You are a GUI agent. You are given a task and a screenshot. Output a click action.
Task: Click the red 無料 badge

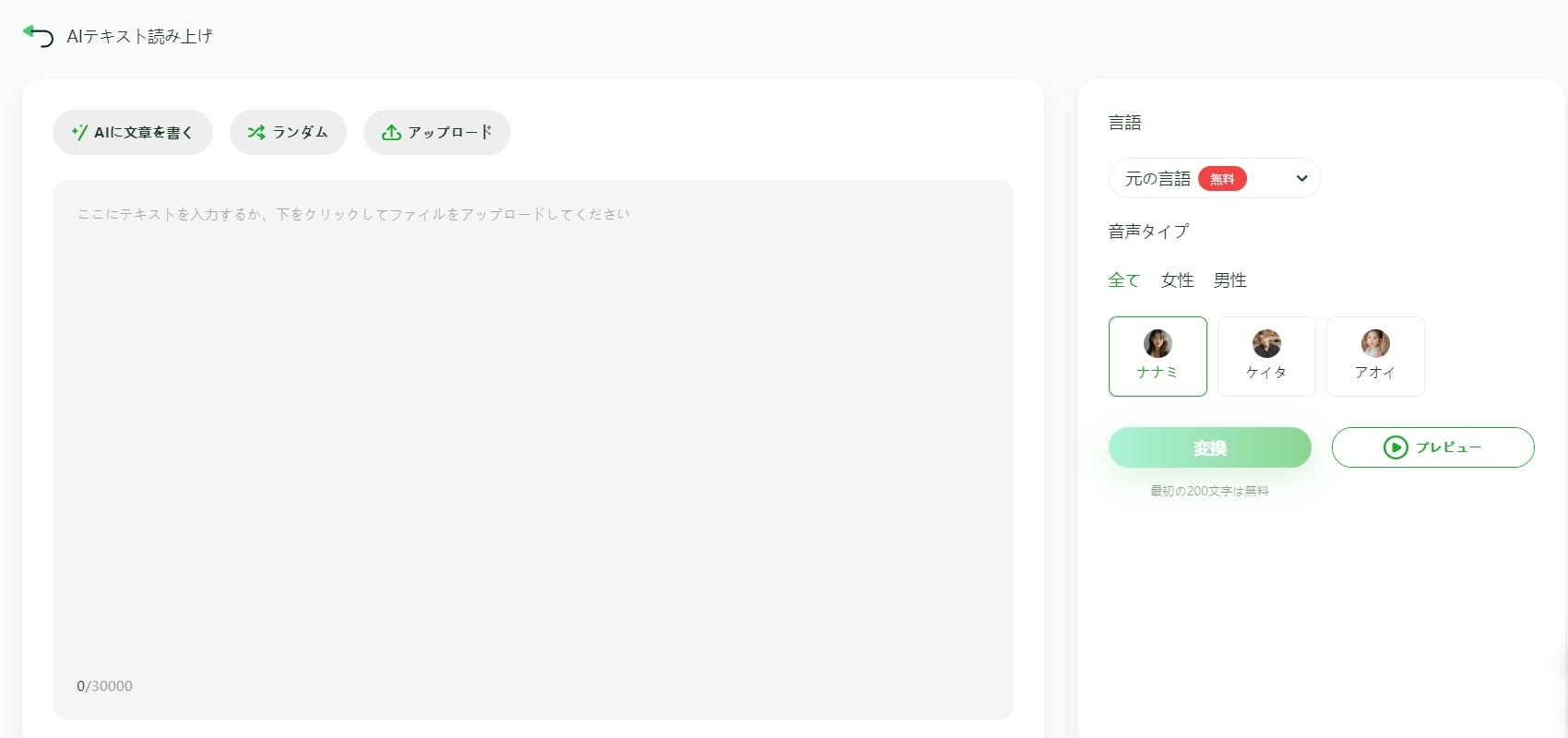click(x=1222, y=179)
